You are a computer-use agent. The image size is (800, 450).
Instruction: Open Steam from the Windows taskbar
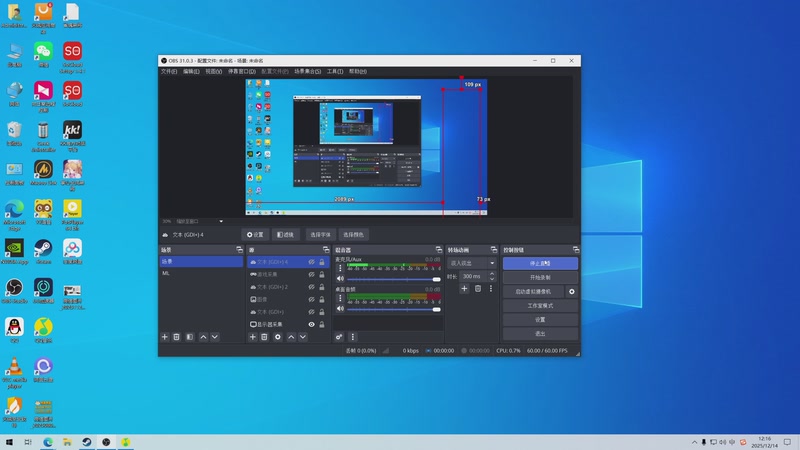87,442
